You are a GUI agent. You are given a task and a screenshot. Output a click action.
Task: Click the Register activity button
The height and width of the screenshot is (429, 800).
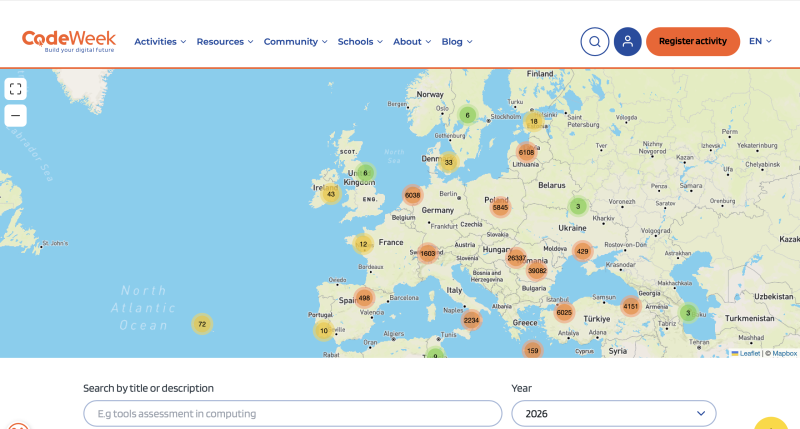tap(693, 41)
